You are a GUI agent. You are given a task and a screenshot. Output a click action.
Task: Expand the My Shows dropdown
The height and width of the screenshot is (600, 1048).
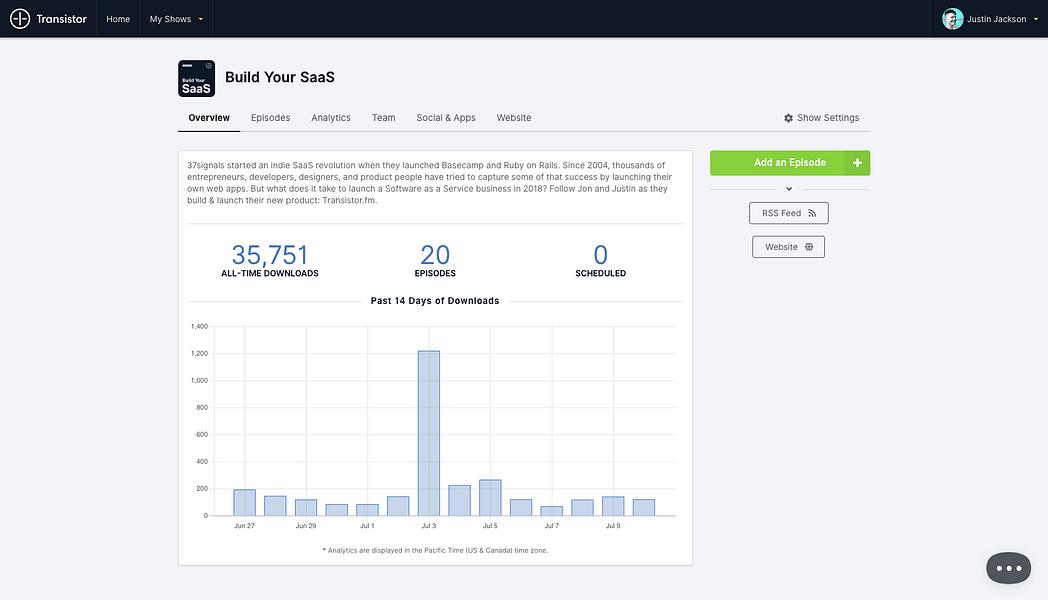[176, 19]
